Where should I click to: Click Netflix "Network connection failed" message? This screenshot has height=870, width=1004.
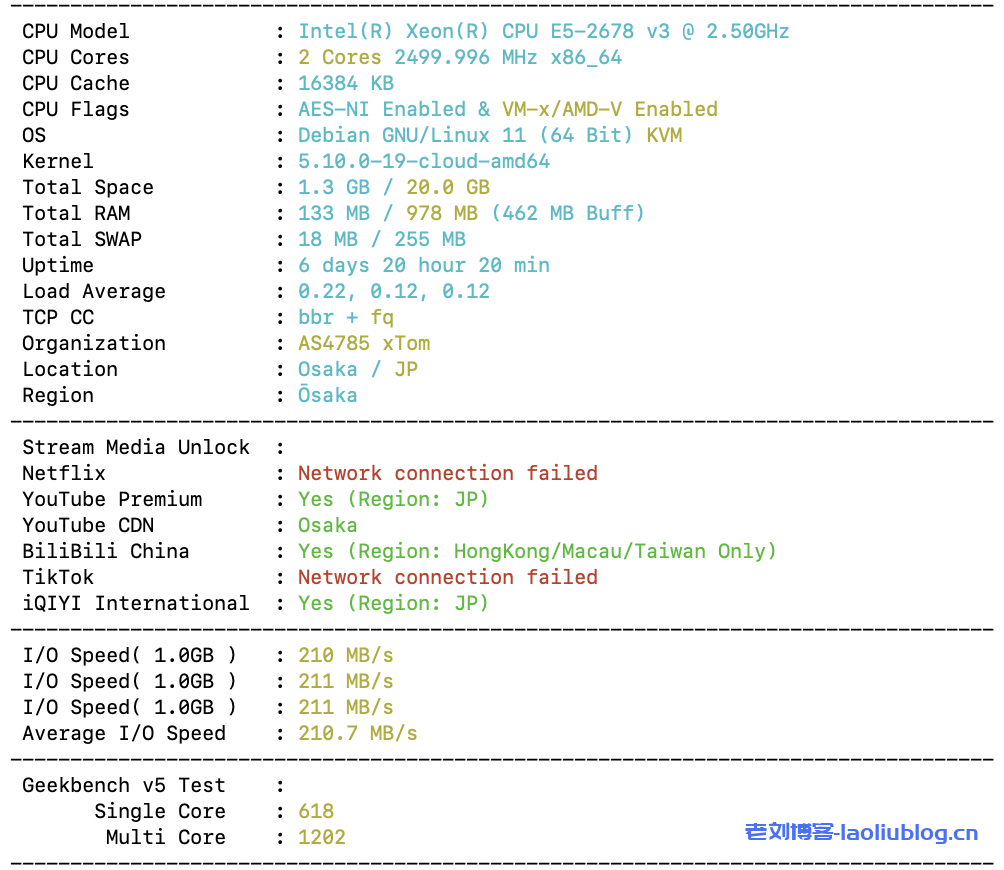(x=447, y=473)
